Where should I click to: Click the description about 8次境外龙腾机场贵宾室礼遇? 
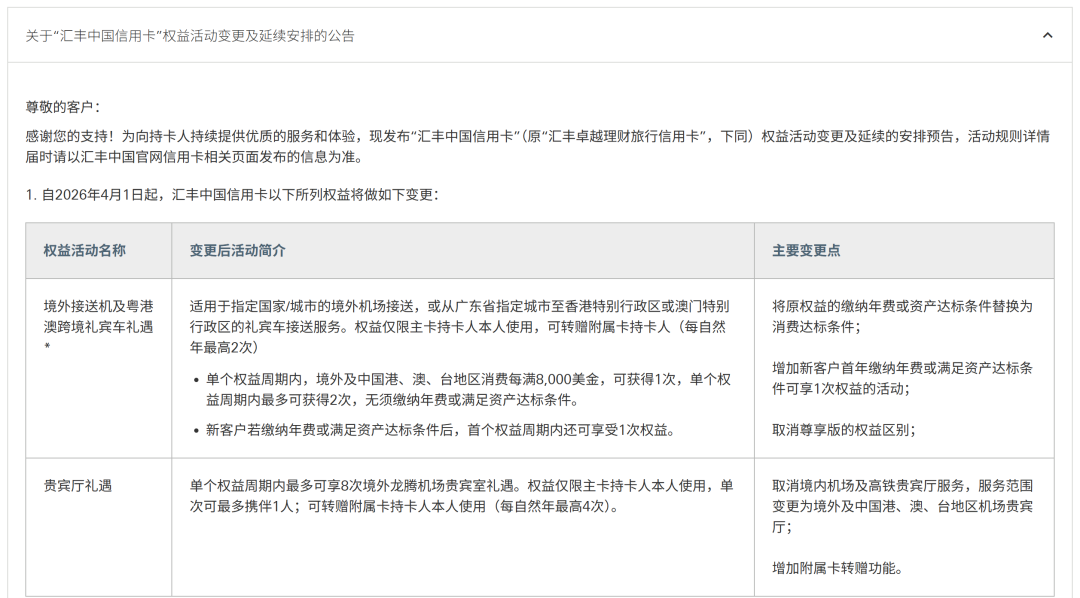pyautogui.click(x=461, y=496)
